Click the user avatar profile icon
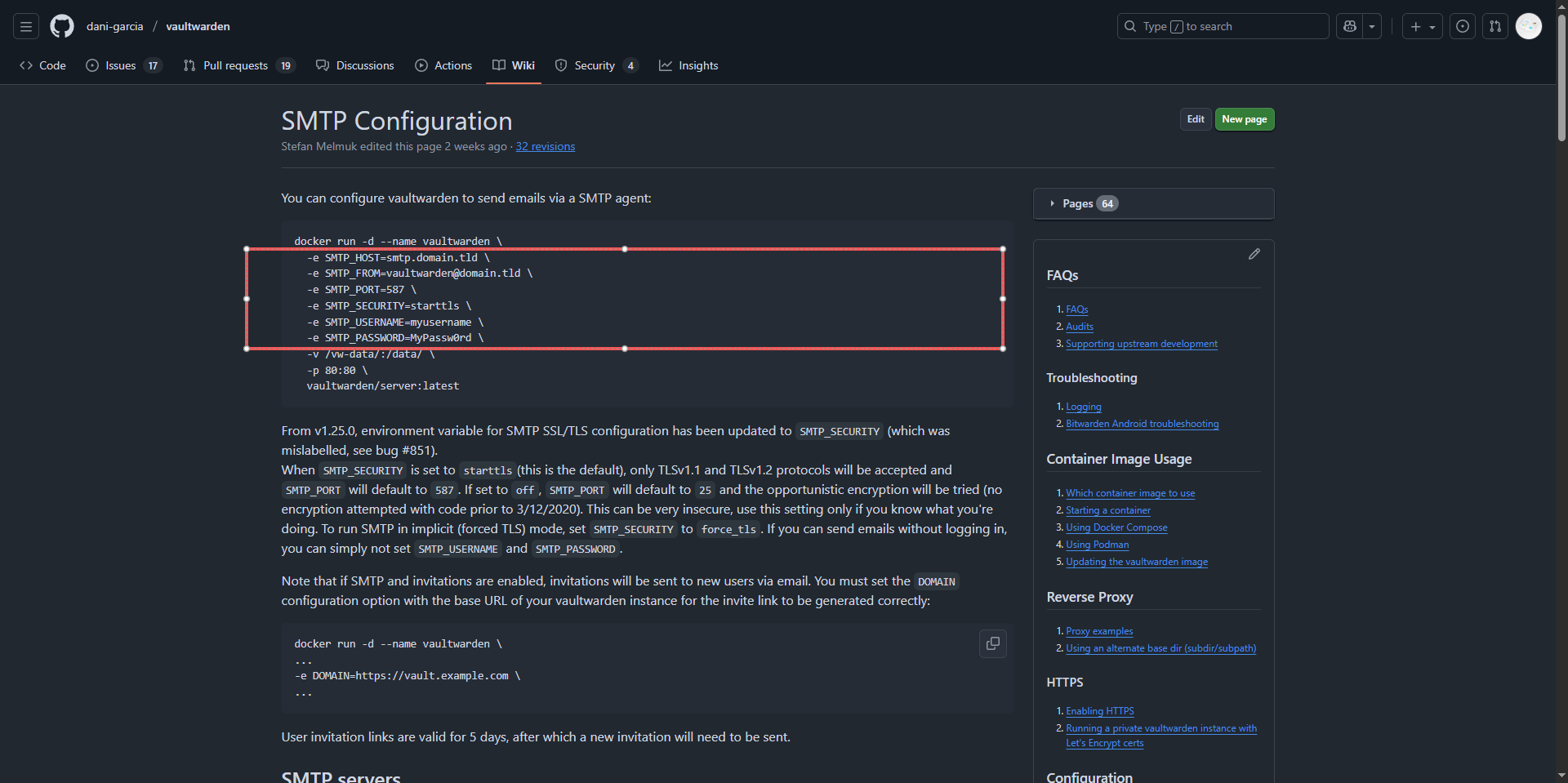Viewport: 1568px width, 783px height. [x=1528, y=26]
